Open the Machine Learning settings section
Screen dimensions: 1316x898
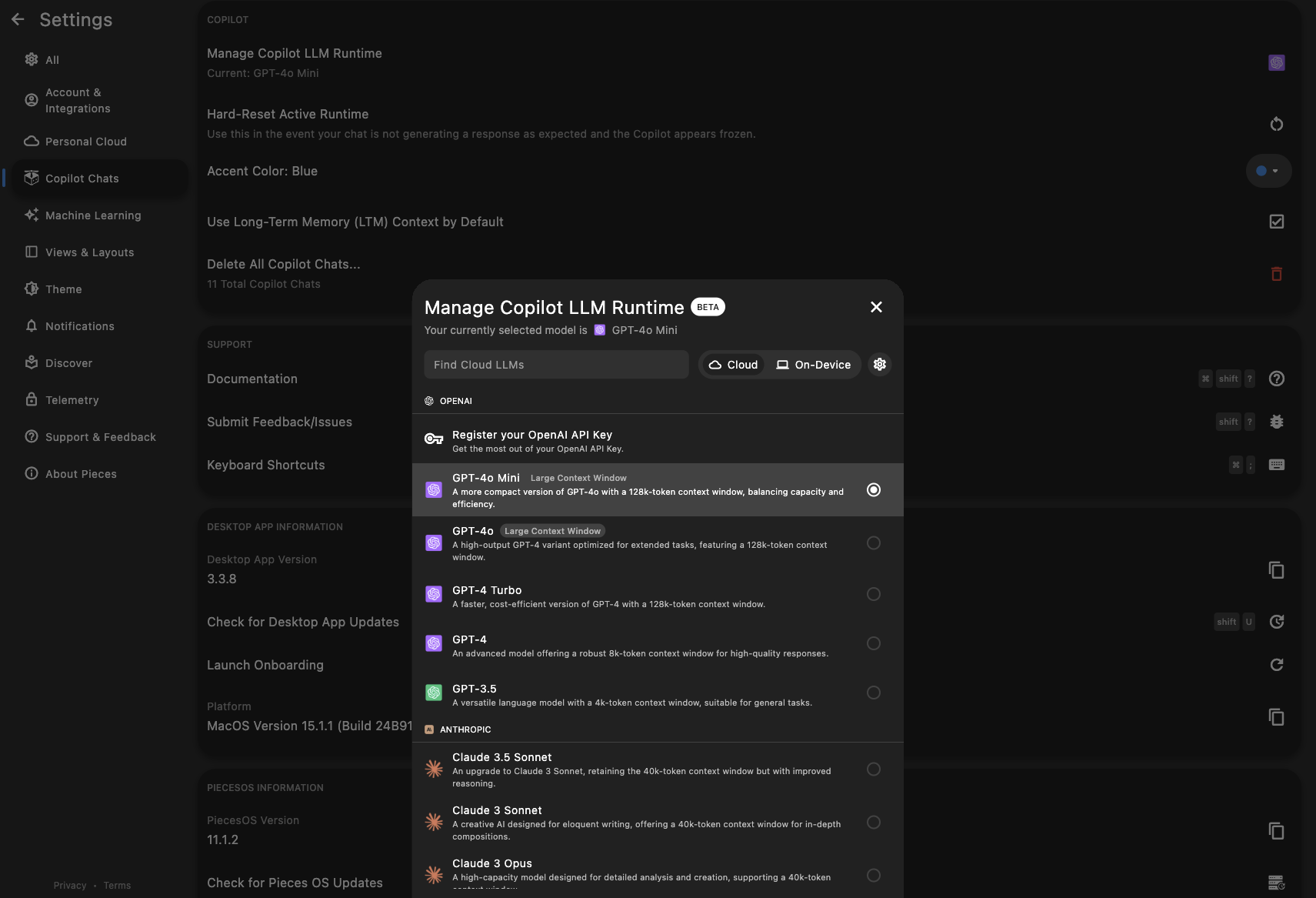pos(92,215)
